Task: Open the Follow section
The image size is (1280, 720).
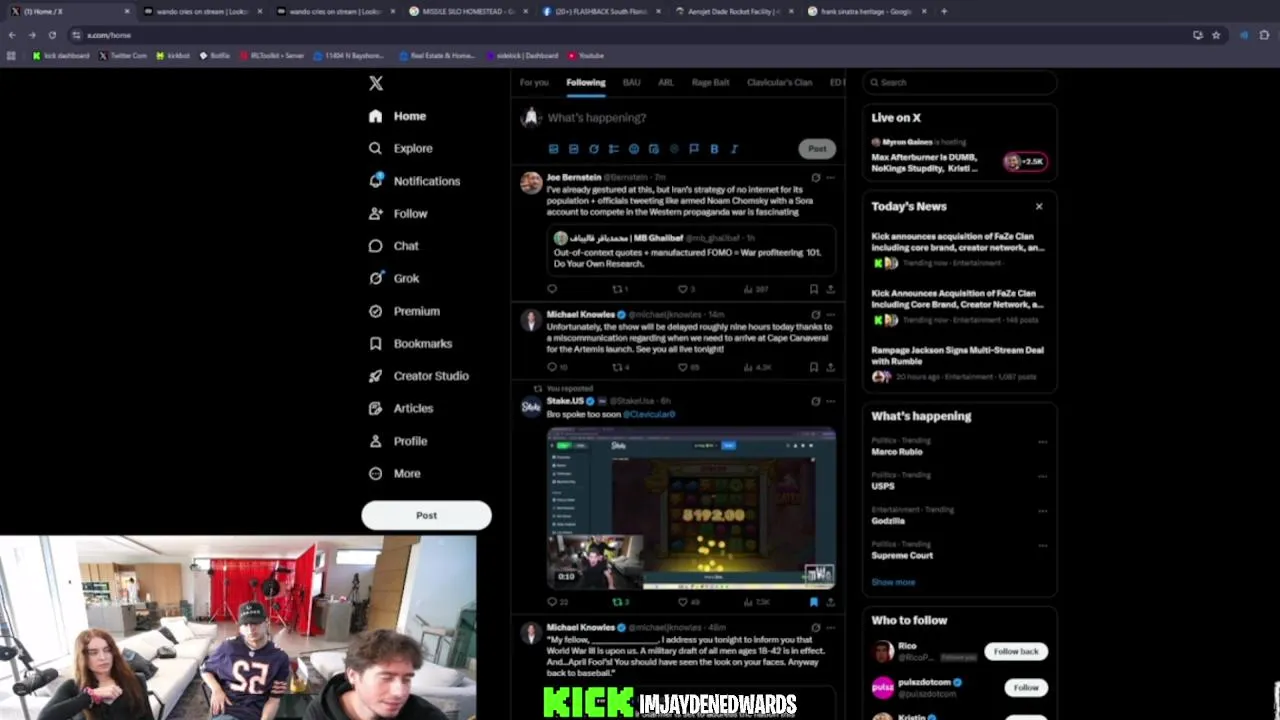Action: (x=398, y=213)
